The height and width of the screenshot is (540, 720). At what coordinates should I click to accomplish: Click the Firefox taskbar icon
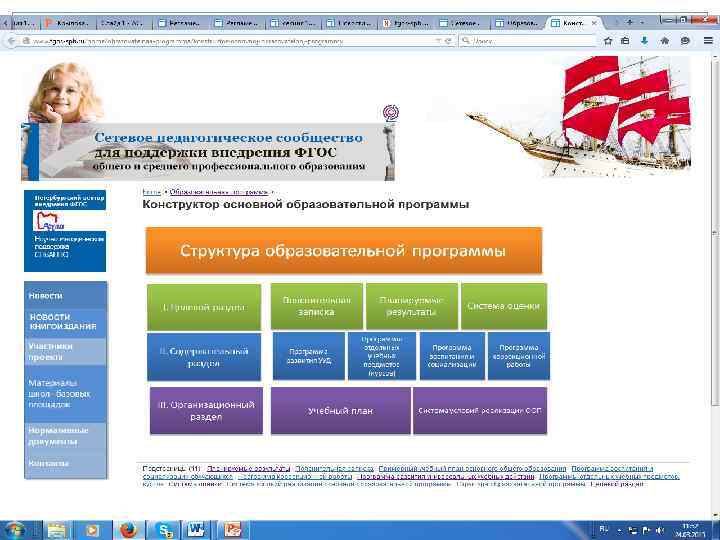click(x=129, y=530)
